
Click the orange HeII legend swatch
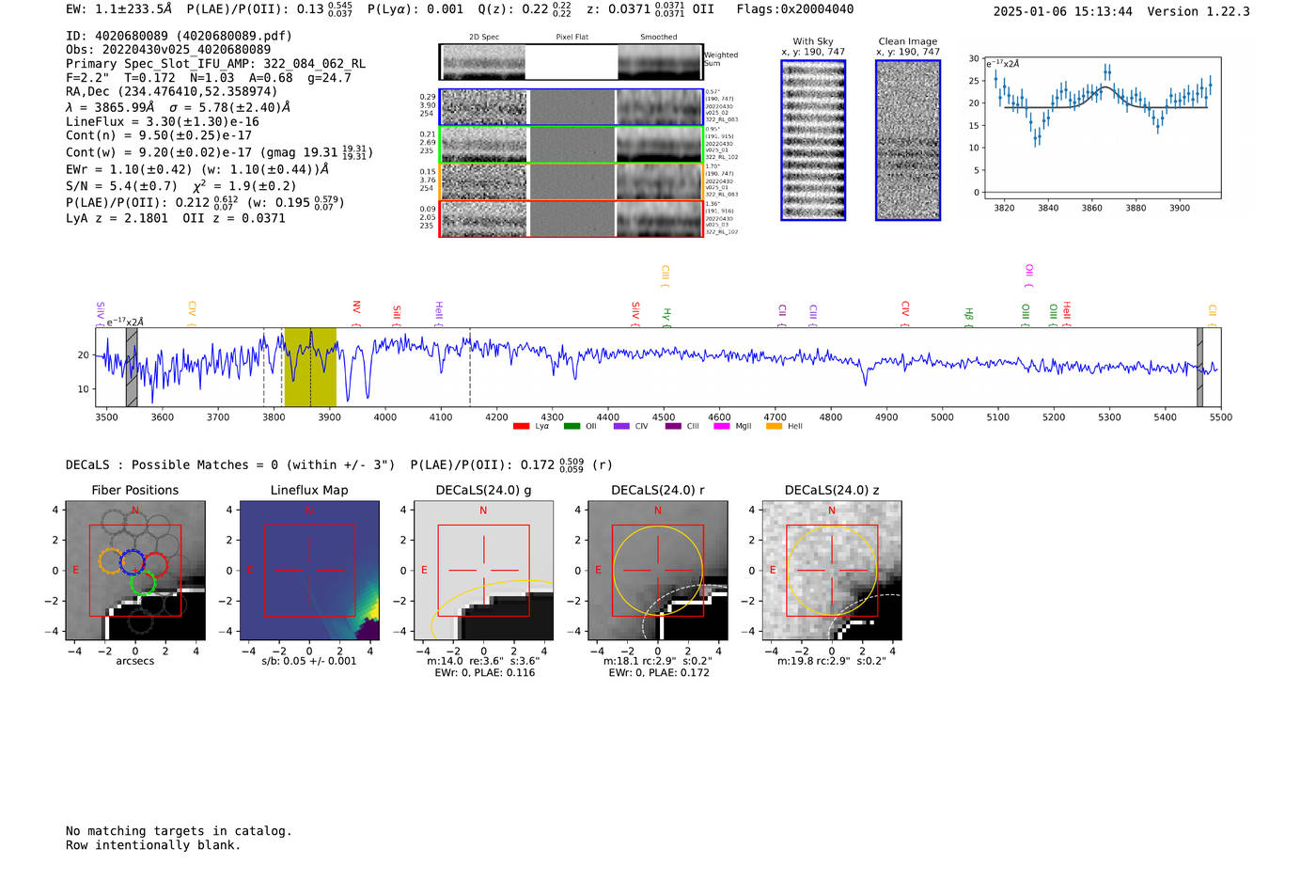click(x=774, y=426)
